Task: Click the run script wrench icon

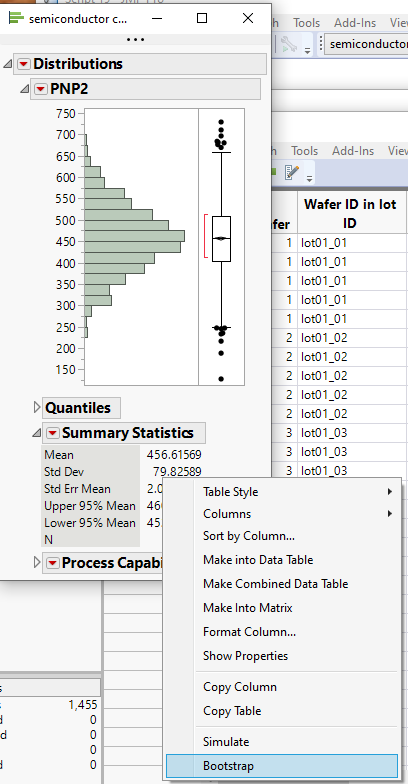Action: click(x=288, y=44)
